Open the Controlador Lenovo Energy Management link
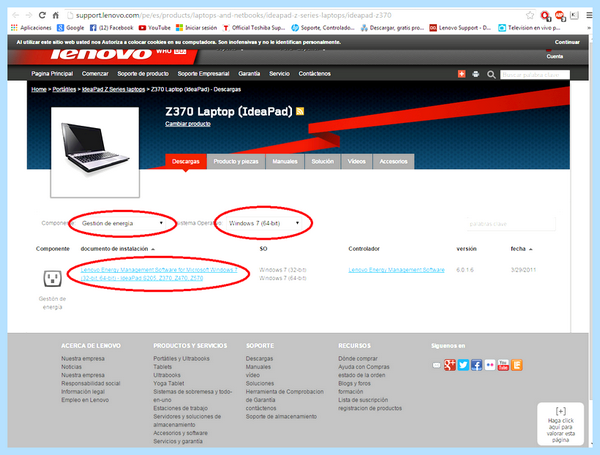Image resolution: width=600 pixels, height=455 pixels. click(x=396, y=270)
